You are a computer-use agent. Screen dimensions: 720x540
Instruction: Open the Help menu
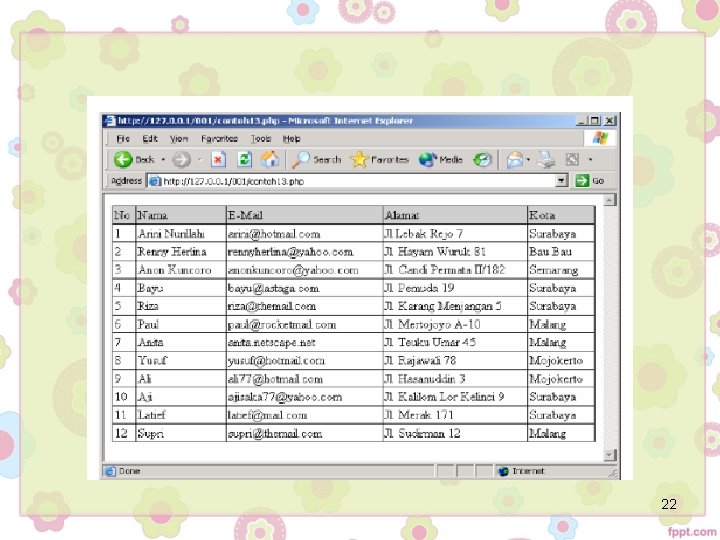(292, 139)
